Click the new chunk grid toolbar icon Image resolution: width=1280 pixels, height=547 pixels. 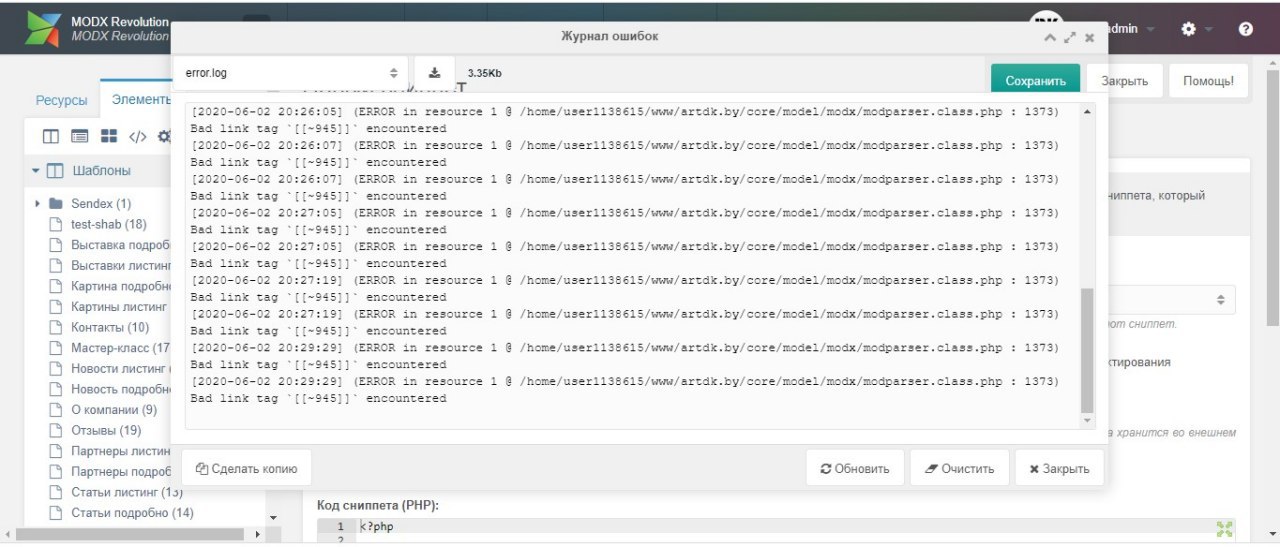pos(109,136)
